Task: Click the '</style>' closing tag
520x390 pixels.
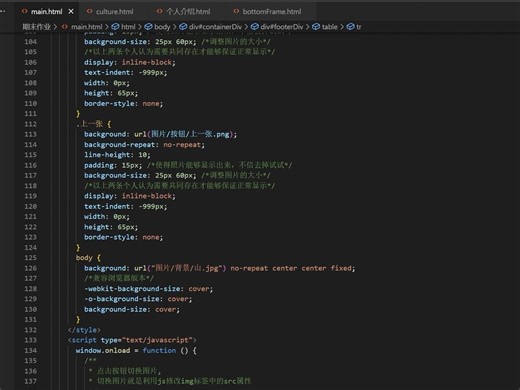Action: pyautogui.click(x=84, y=330)
